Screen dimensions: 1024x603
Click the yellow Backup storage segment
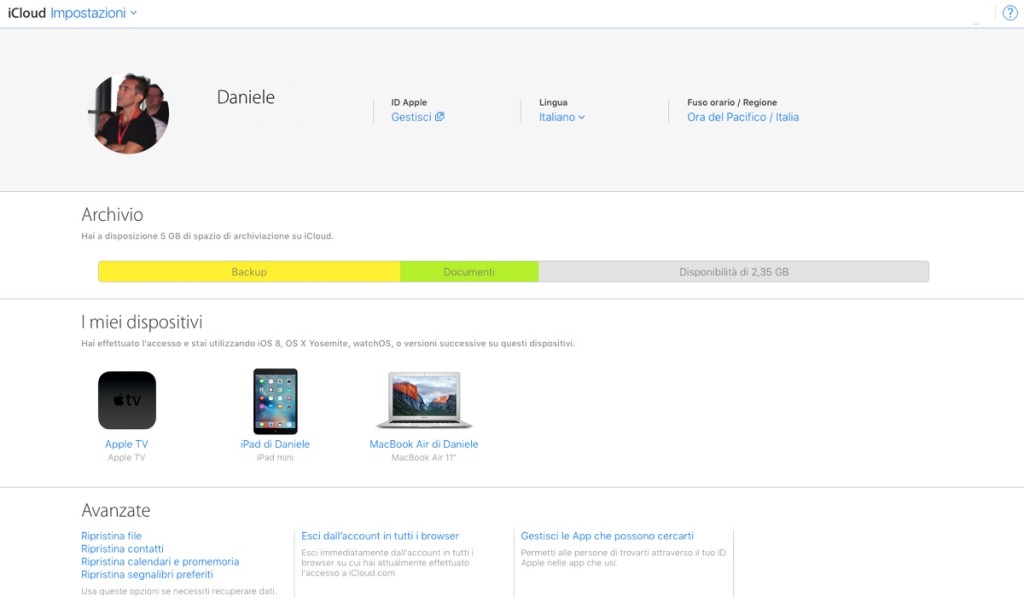249,272
